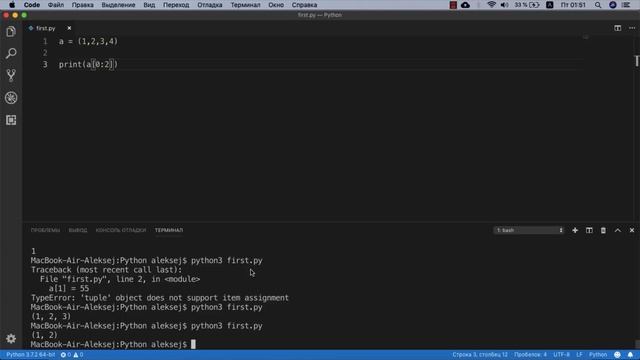Click line 3 code 'print(a[0:2])'
640x360 pixels.
[88, 64]
